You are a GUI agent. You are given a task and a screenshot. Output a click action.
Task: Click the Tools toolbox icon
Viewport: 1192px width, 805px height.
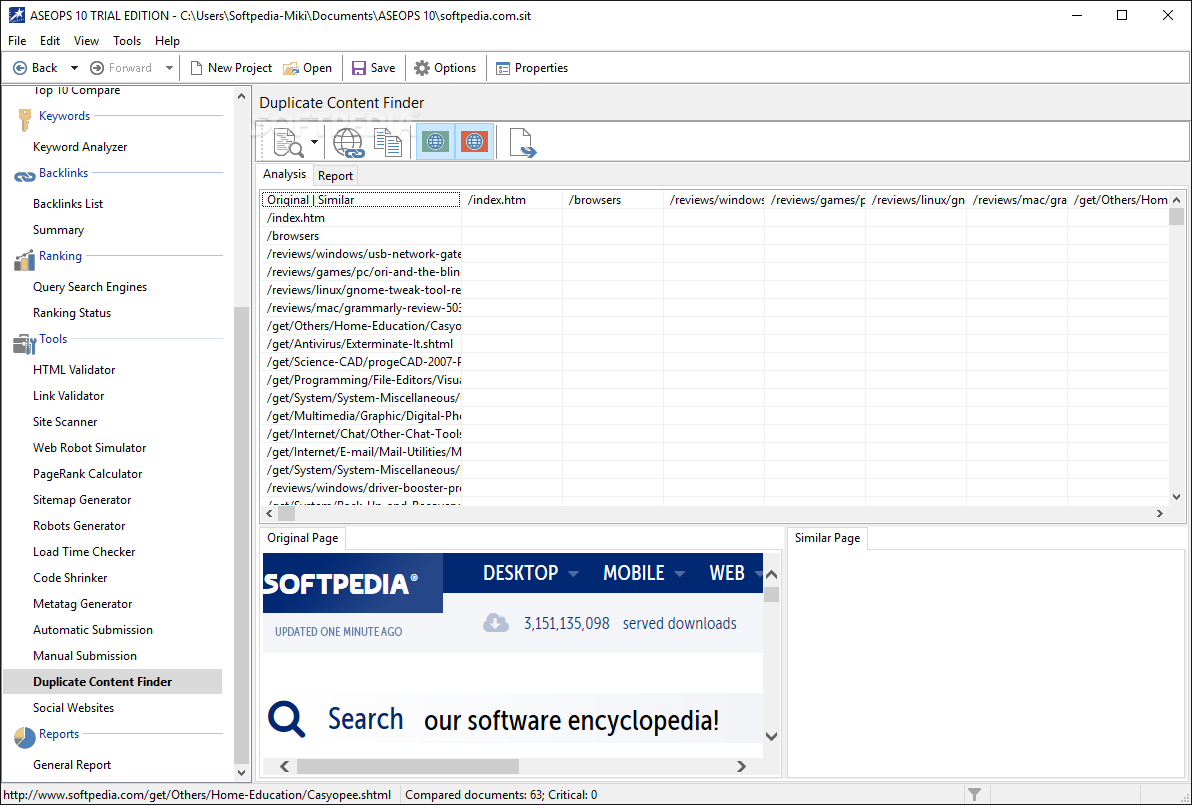coord(24,344)
